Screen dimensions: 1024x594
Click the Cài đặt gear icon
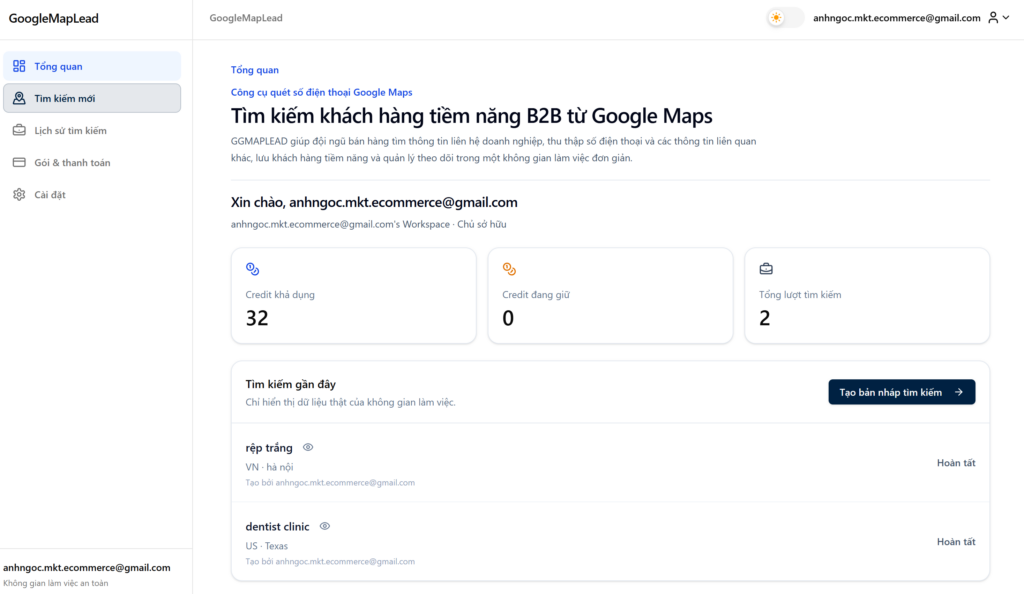click(x=19, y=195)
